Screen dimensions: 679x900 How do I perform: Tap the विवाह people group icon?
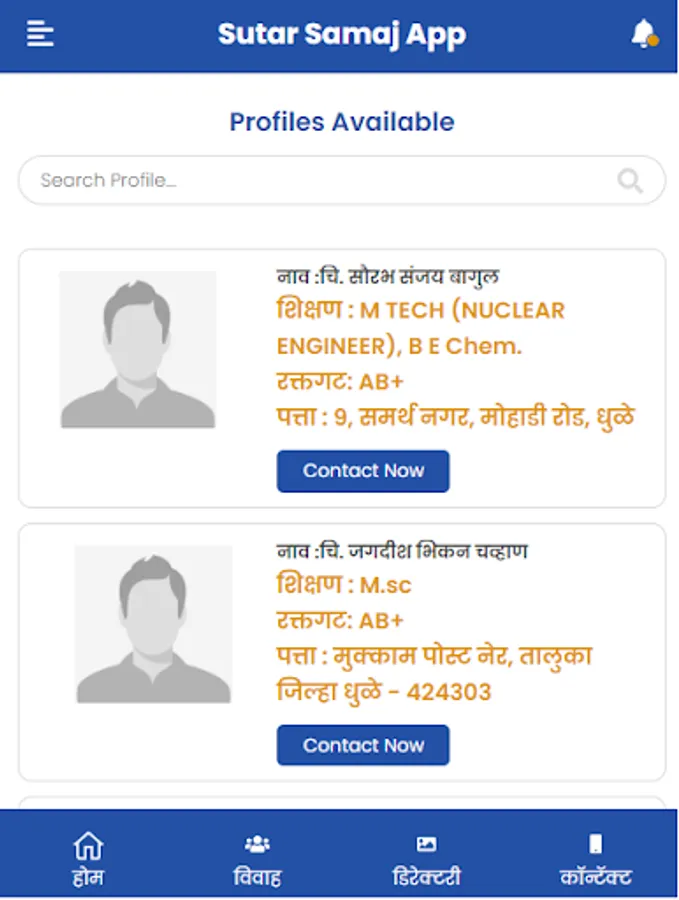coord(257,844)
